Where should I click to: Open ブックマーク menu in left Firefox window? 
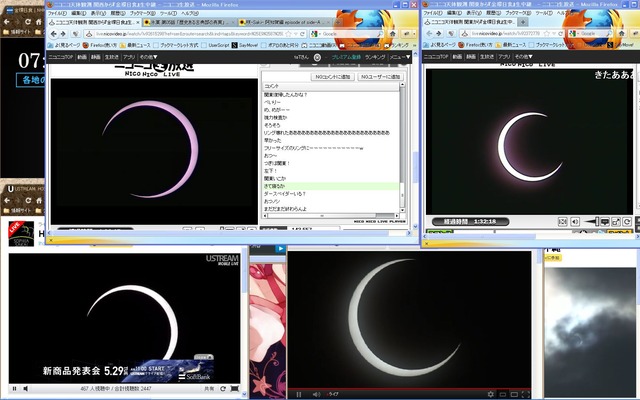pos(143,13)
